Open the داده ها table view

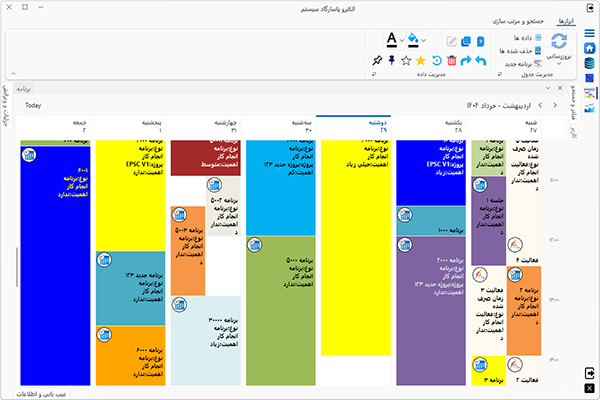click(x=527, y=38)
